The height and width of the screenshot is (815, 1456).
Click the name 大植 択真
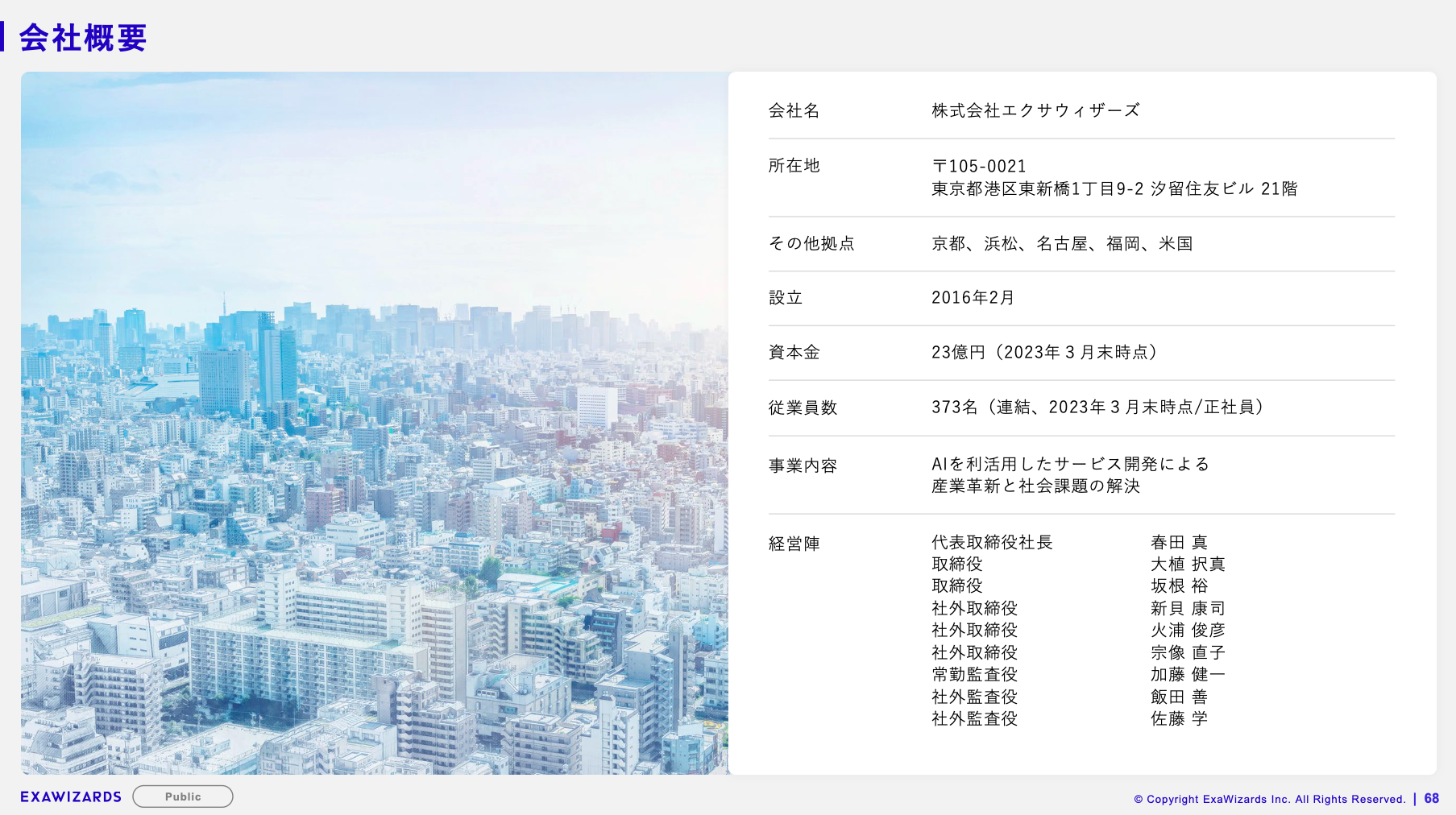[x=1188, y=564]
